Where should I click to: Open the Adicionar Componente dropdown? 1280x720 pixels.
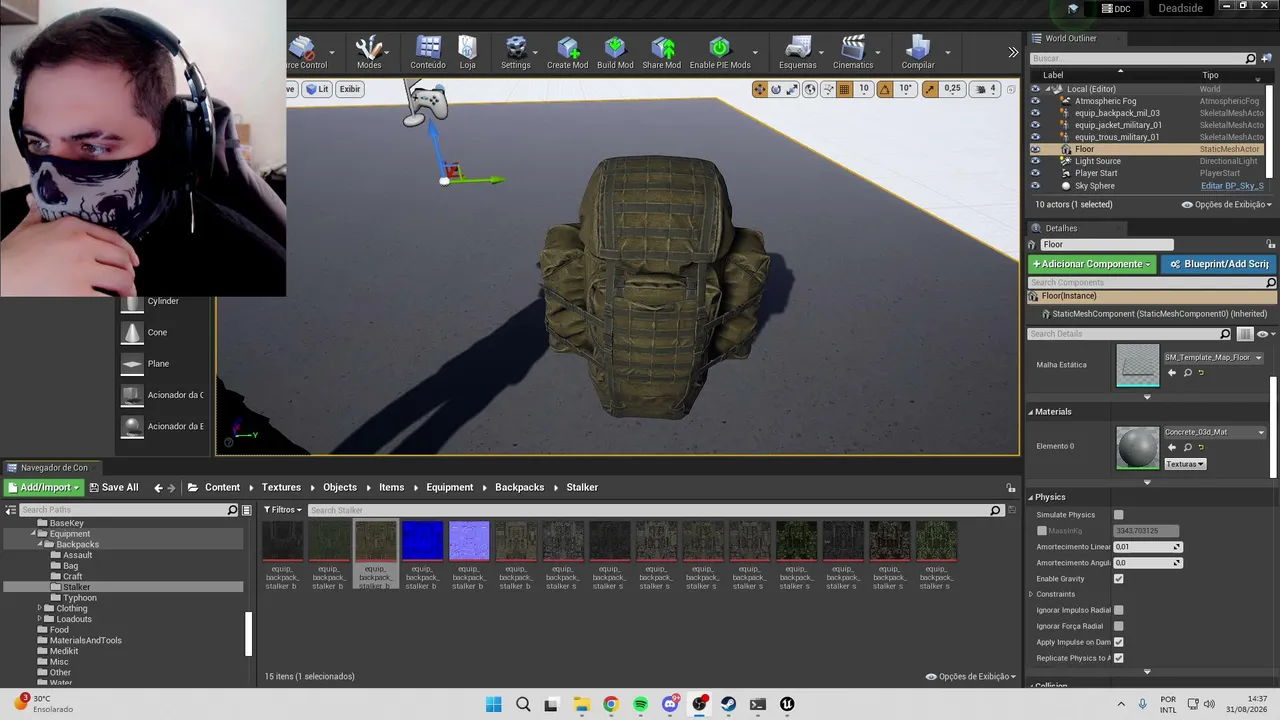tap(1092, 264)
